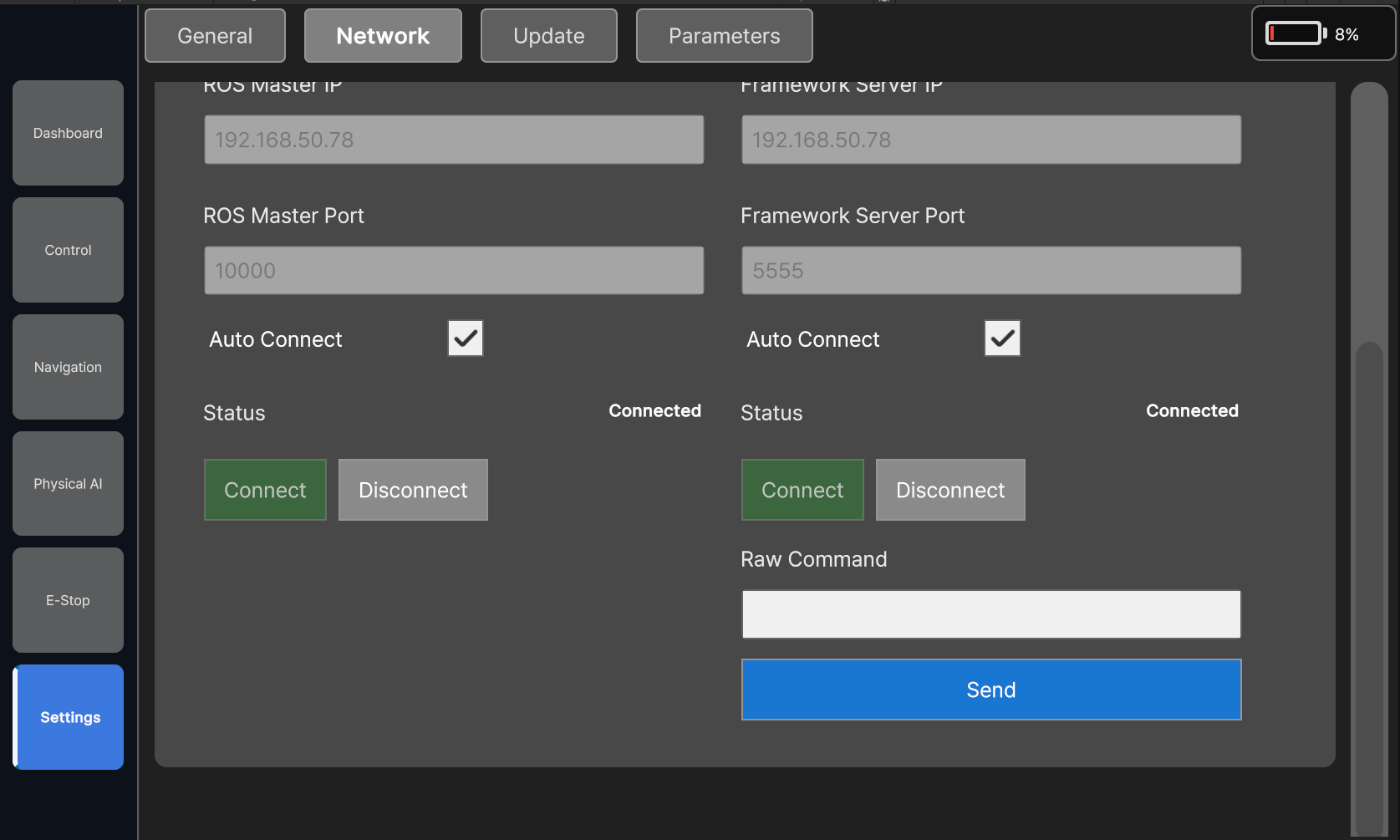Uncheck Framework Server Auto Connect checkbox
Screen dimensions: 1400x840
[x=1002, y=339]
